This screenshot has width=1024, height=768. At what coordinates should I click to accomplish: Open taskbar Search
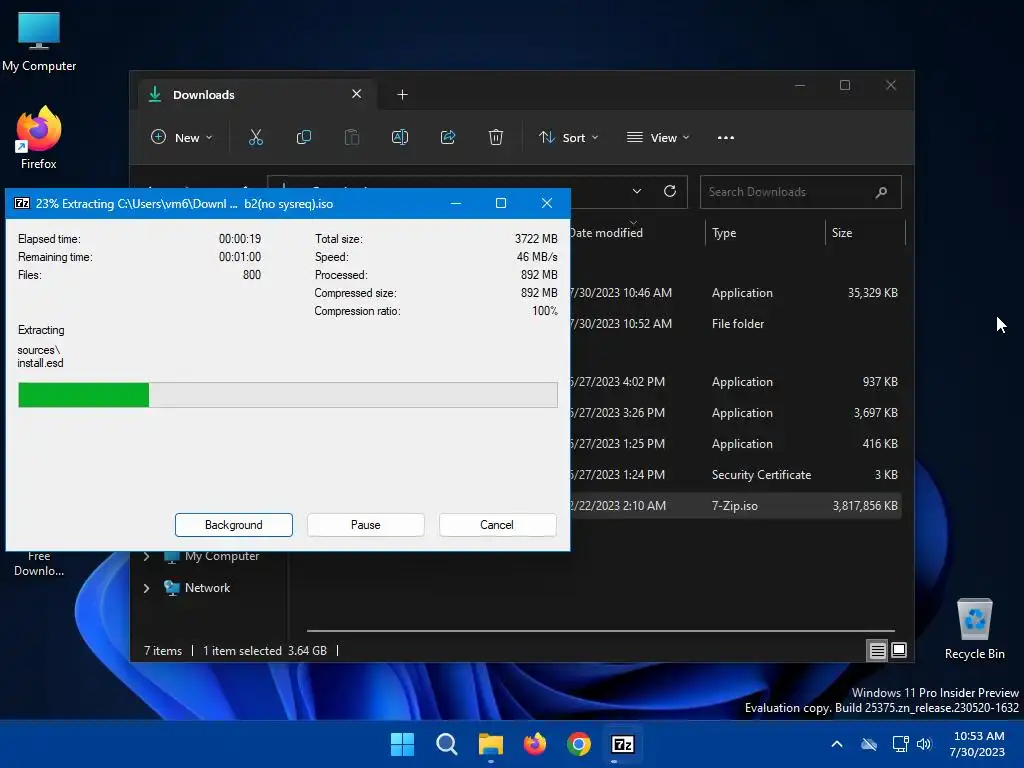pyautogui.click(x=447, y=744)
